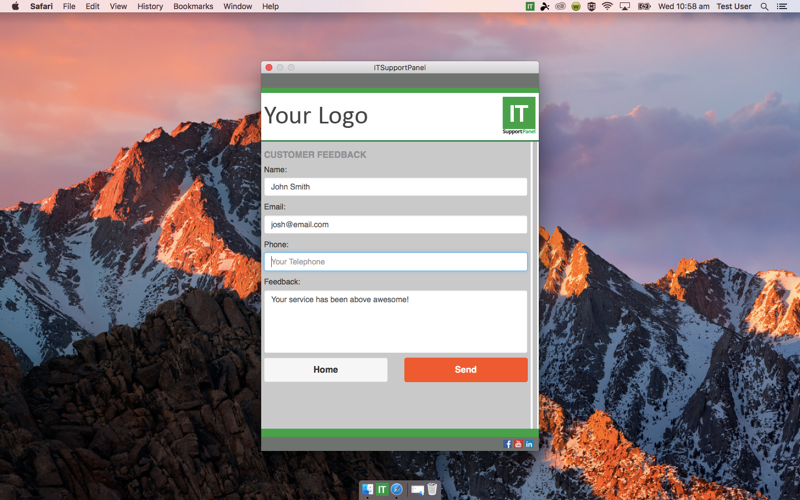The width and height of the screenshot is (800, 500).
Task: Click the Email: label
Action: (x=274, y=207)
